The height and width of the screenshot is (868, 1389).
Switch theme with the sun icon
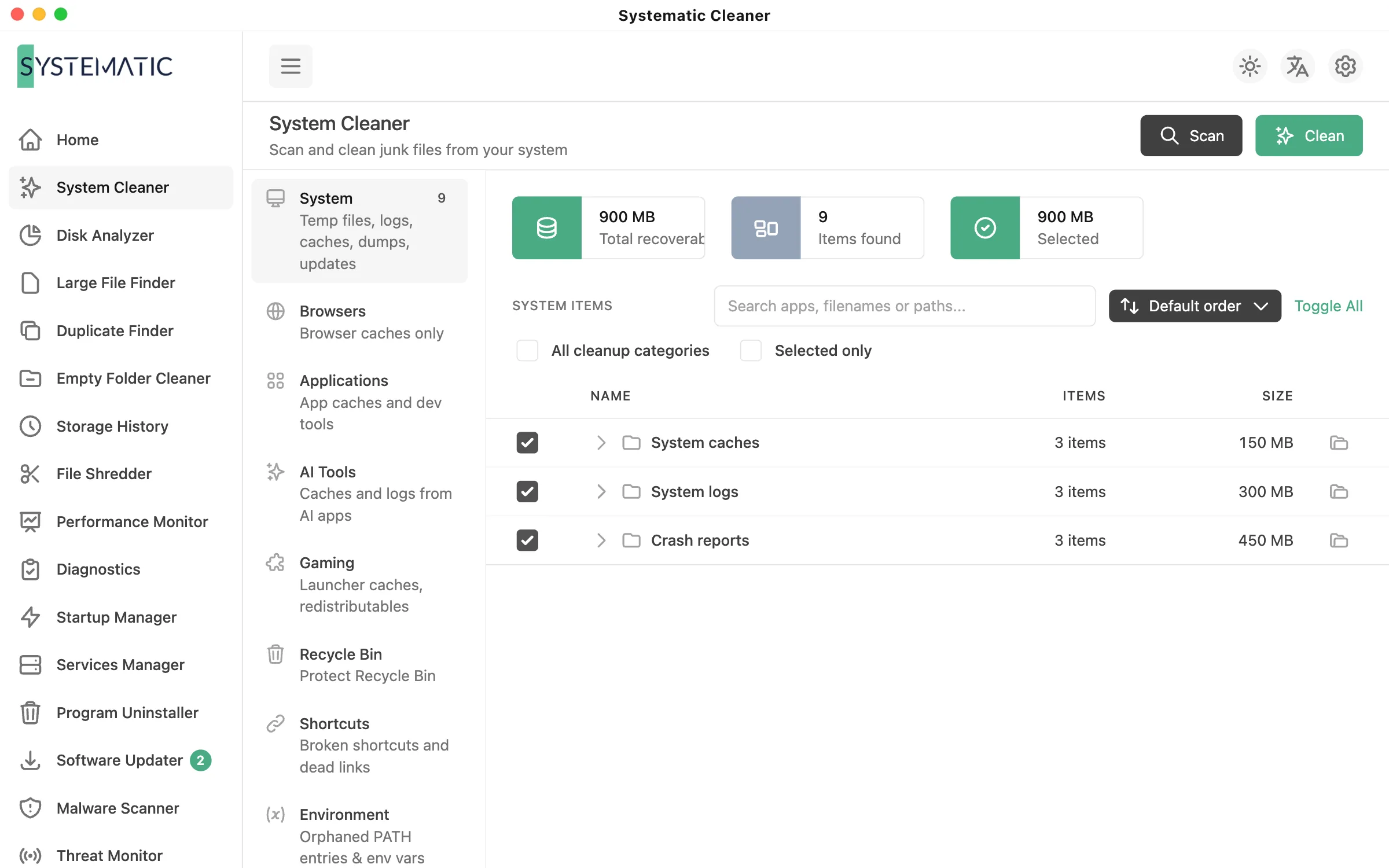coord(1250,66)
